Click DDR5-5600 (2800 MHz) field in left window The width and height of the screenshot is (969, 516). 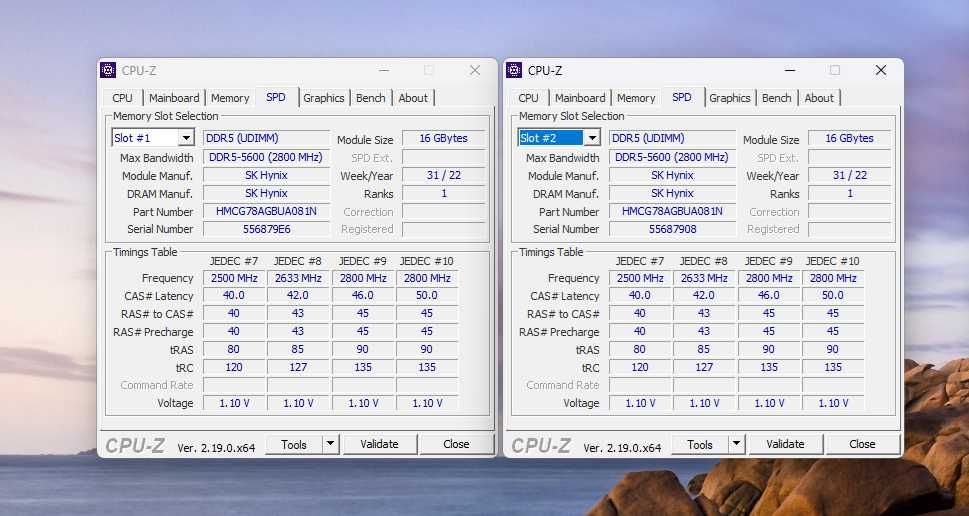coord(266,157)
